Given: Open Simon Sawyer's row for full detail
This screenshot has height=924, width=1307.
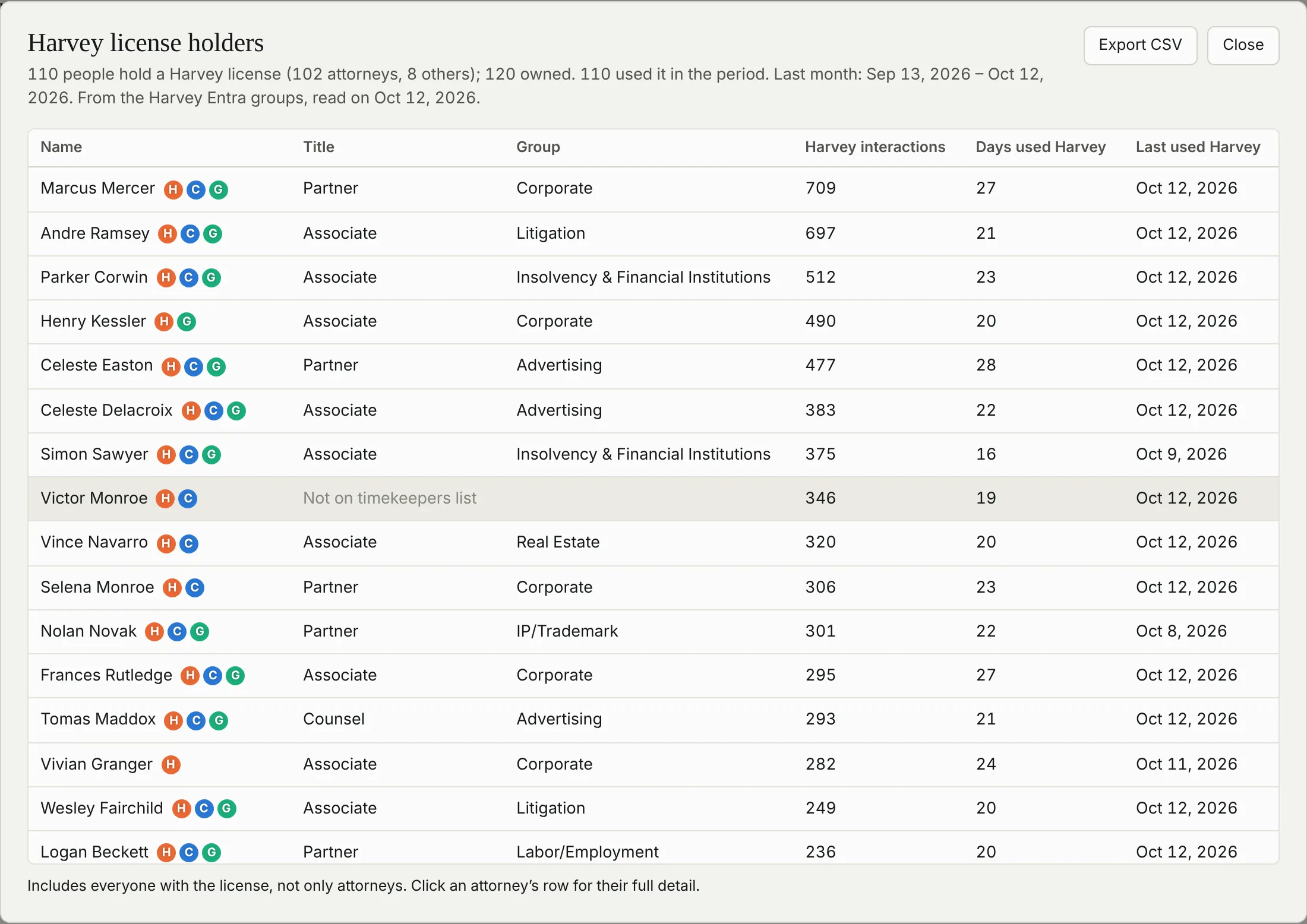Looking at the screenshot, I should click(653, 455).
